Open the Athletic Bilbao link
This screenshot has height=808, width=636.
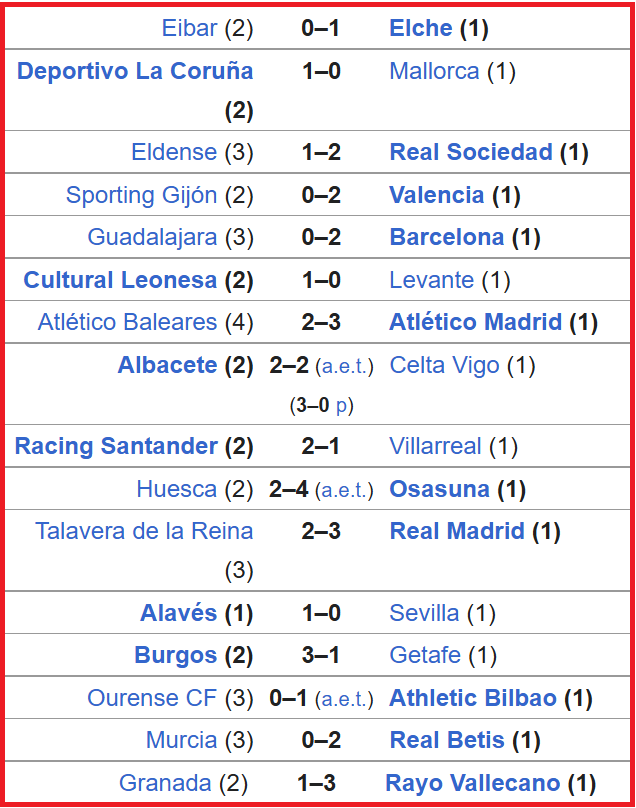472,698
